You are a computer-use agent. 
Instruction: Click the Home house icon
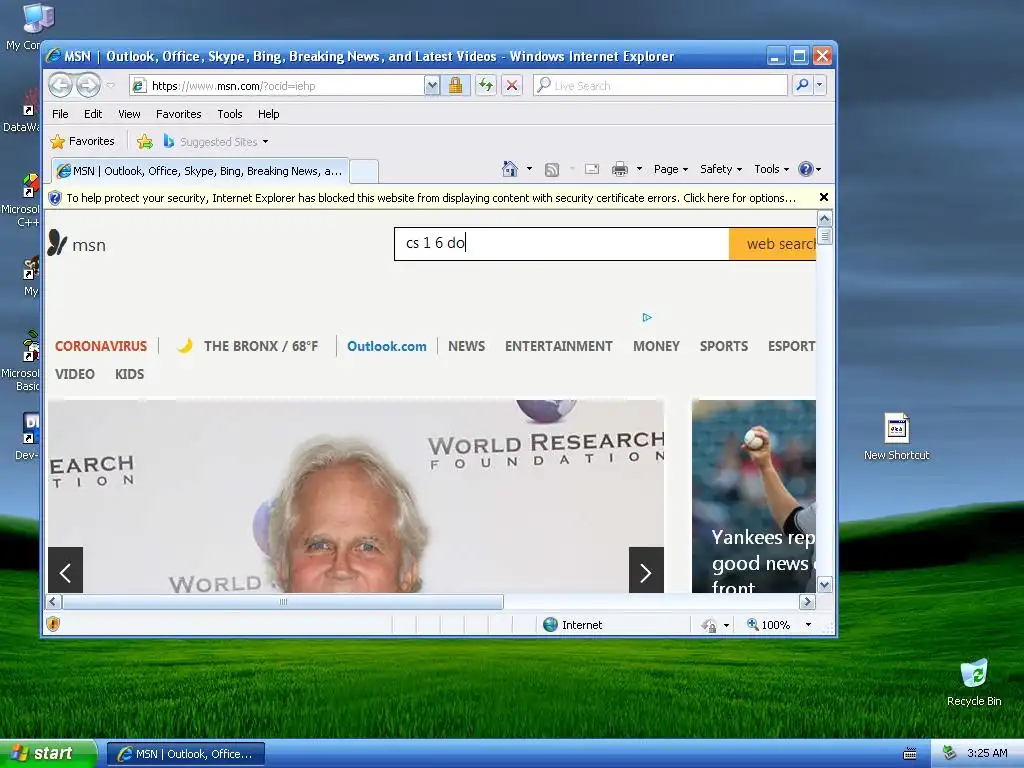tap(510, 169)
